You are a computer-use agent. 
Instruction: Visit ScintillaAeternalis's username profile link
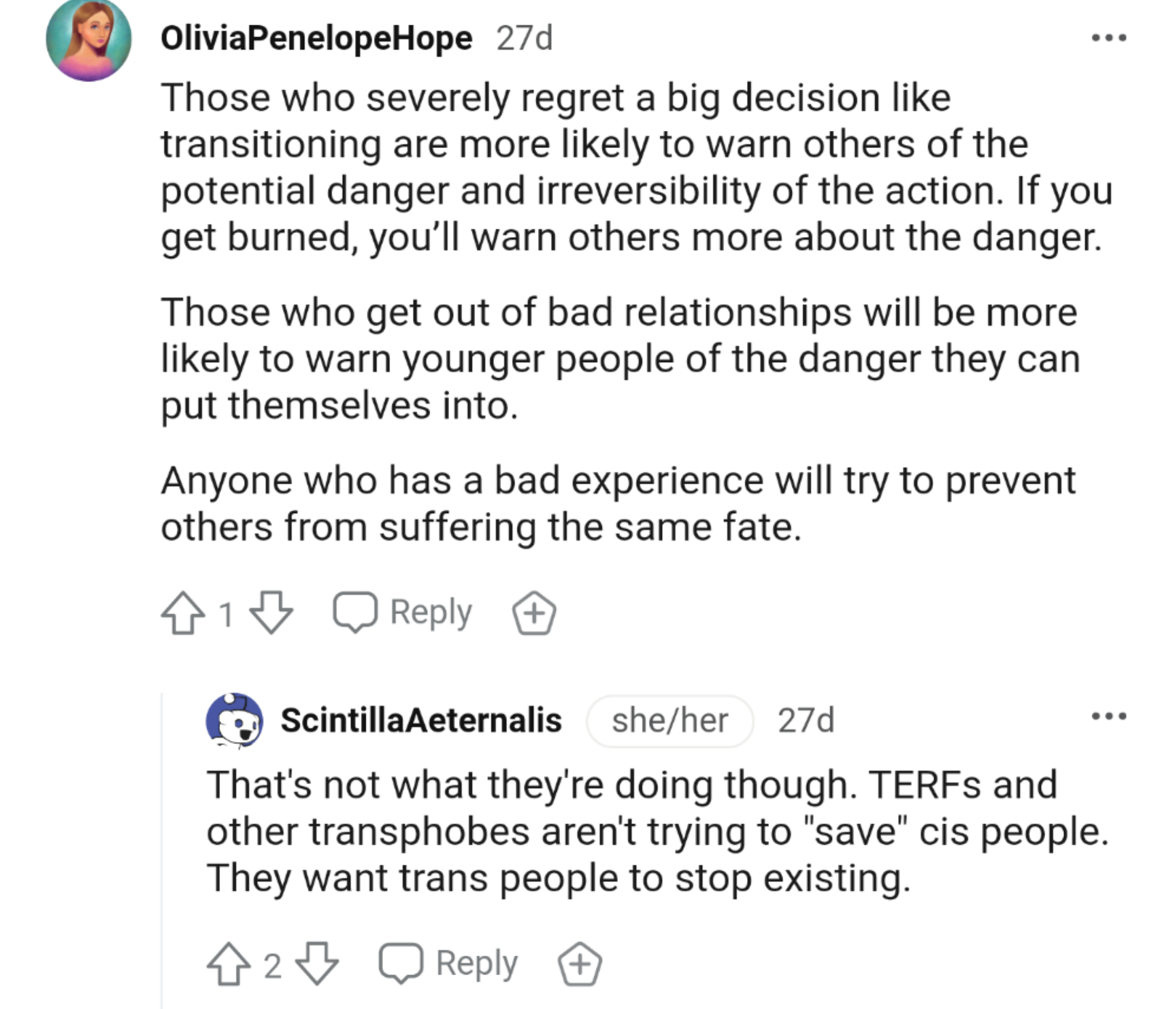[421, 721]
